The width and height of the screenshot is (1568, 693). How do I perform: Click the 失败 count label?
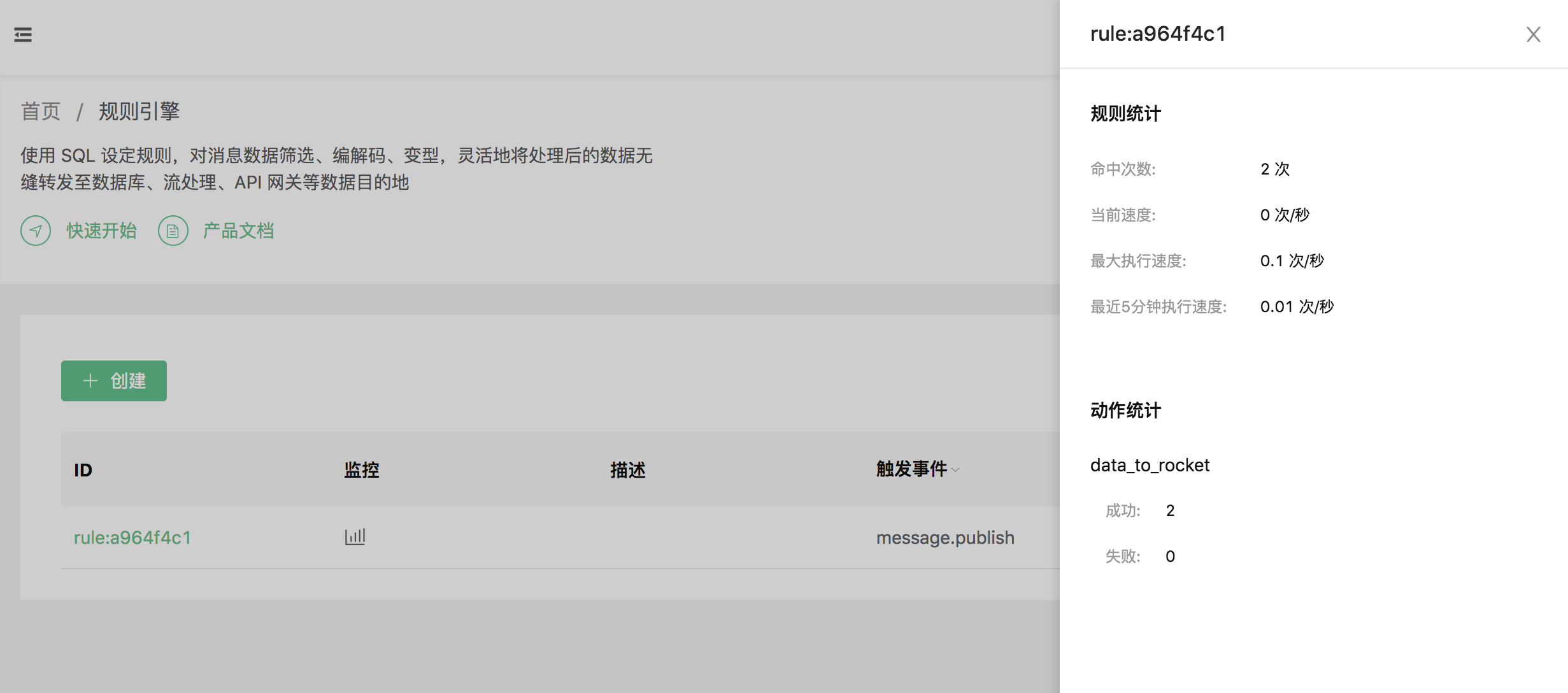1123,556
